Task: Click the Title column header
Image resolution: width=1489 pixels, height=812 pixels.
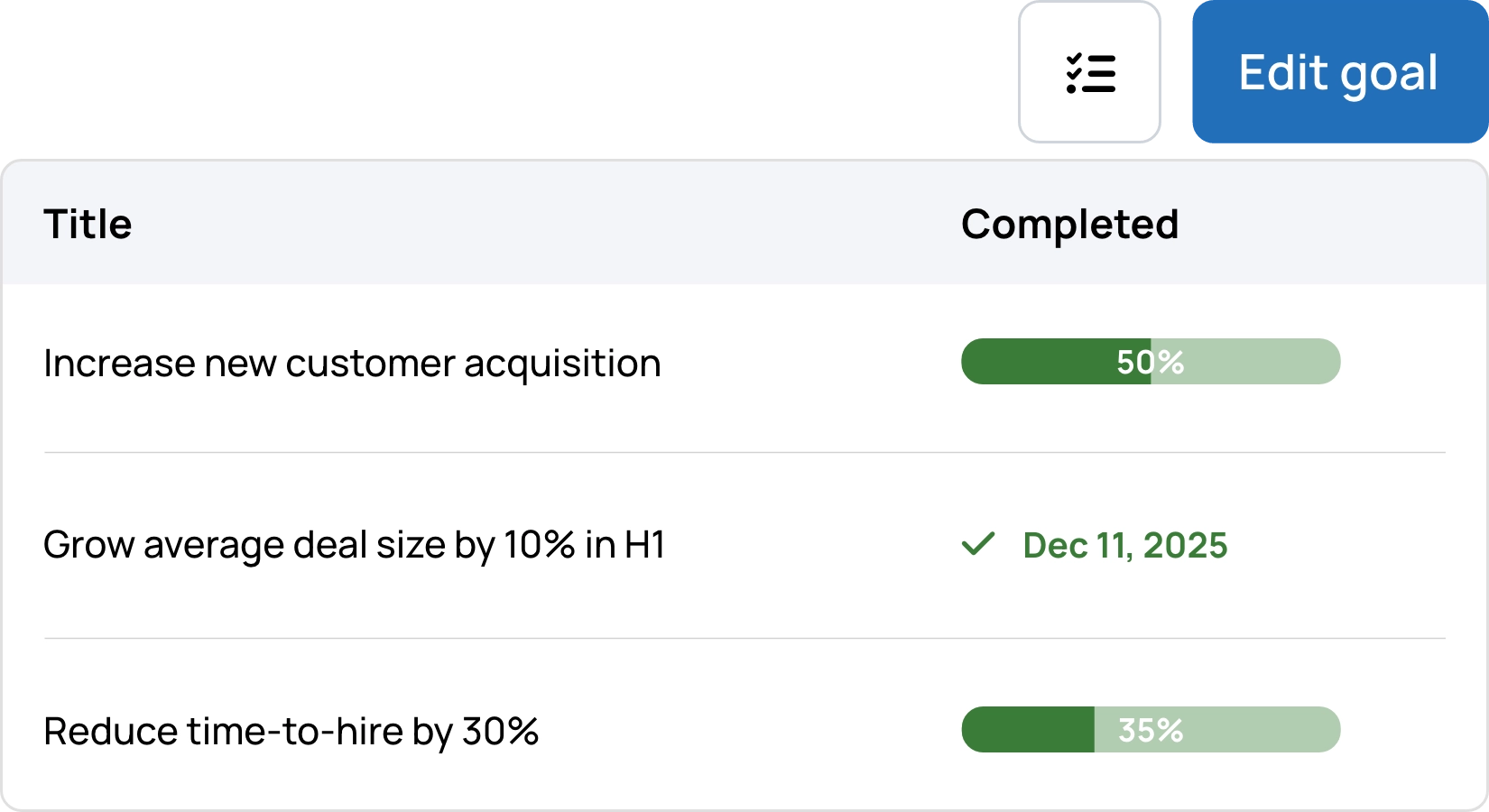Action: (88, 225)
